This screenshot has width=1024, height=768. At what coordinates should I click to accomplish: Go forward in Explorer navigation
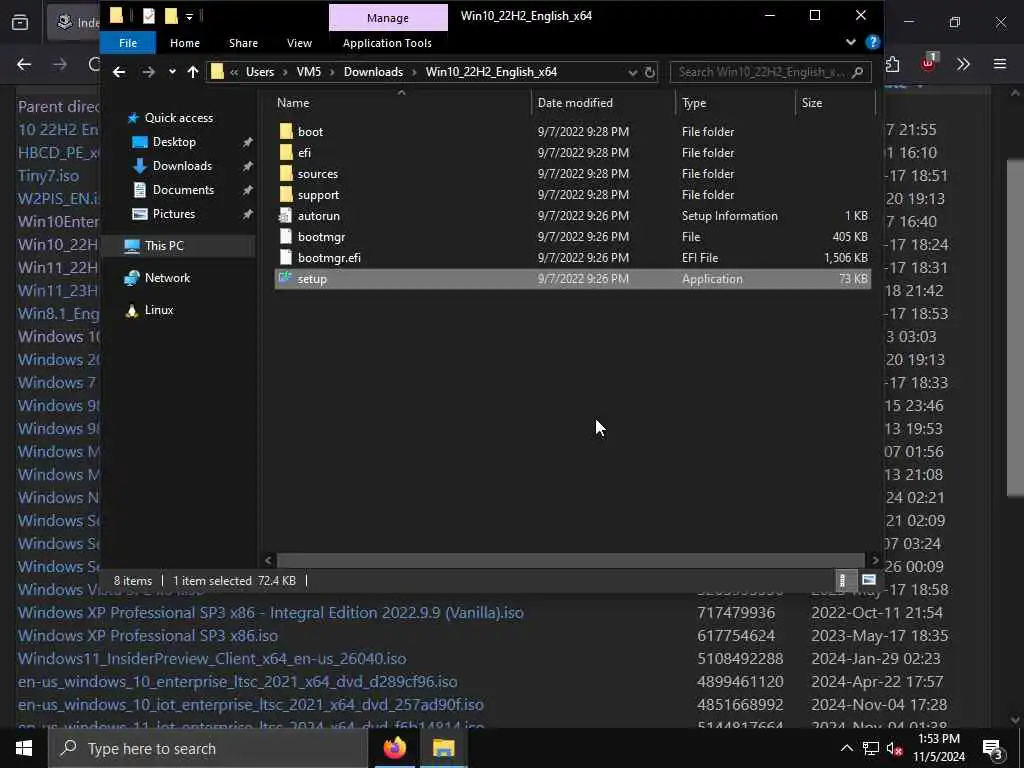148,72
